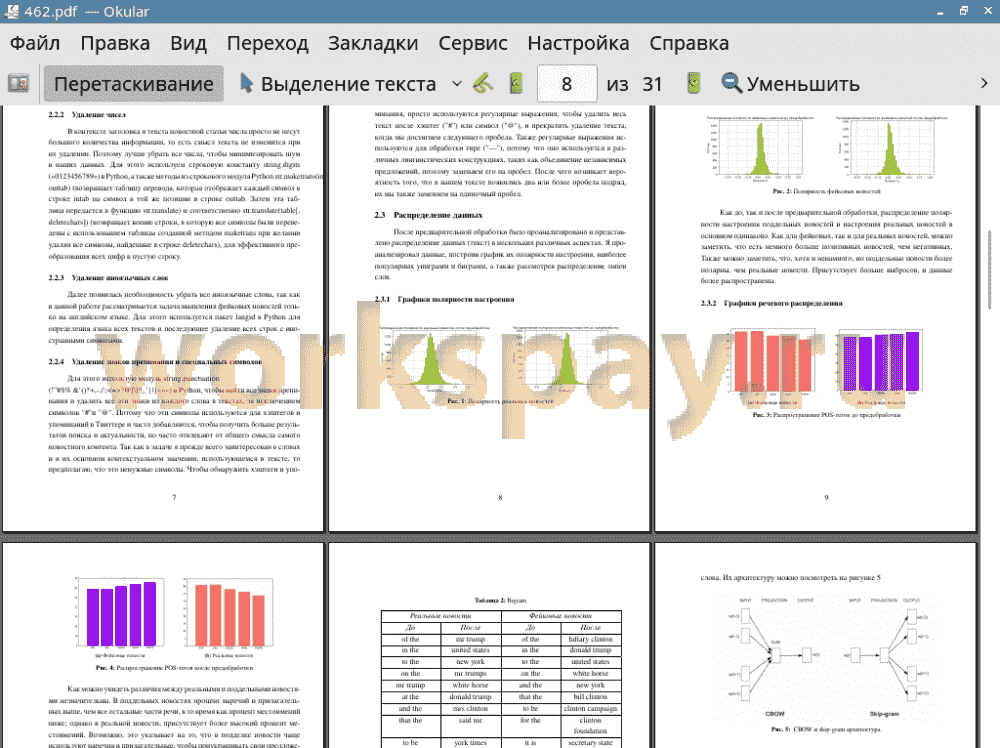
Task: Open the selection tool dropdown arrow
Action: click(x=457, y=84)
